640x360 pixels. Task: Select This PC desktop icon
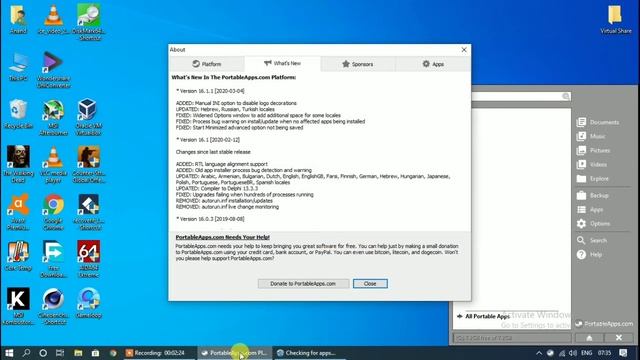18,67
